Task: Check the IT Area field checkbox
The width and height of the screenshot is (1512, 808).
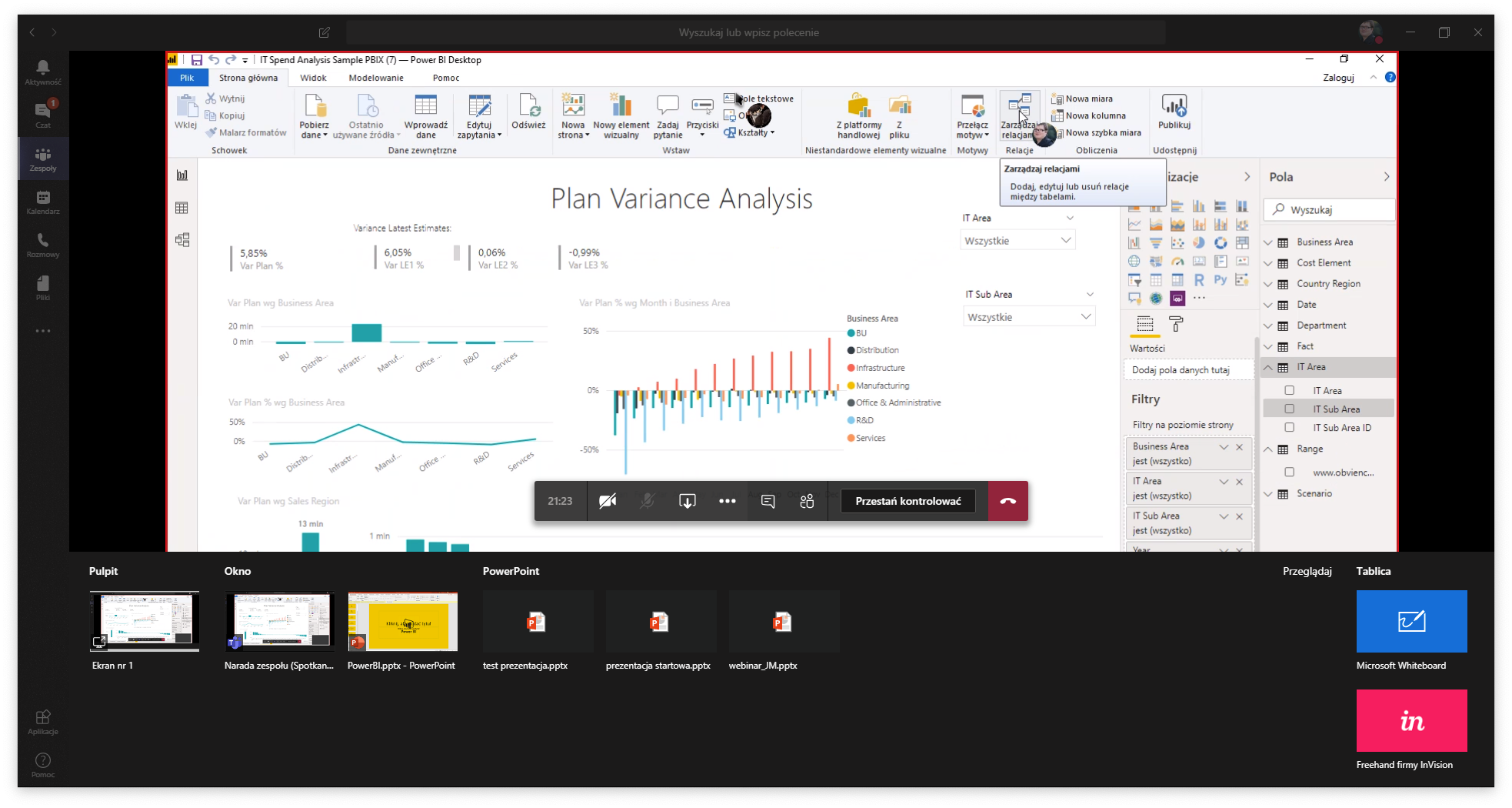Action: (x=1290, y=391)
